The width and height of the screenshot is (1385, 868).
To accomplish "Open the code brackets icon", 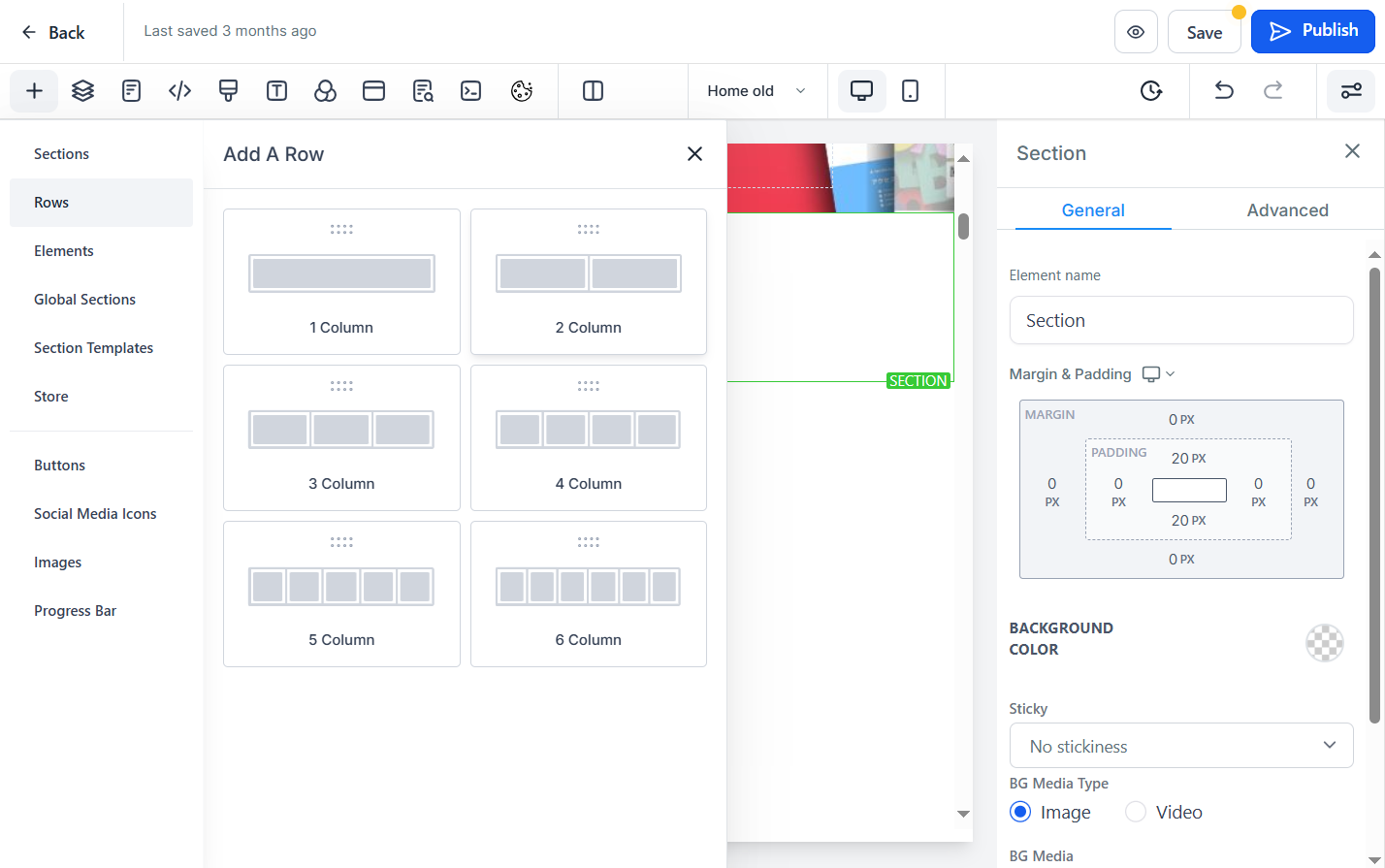I will point(179,91).
